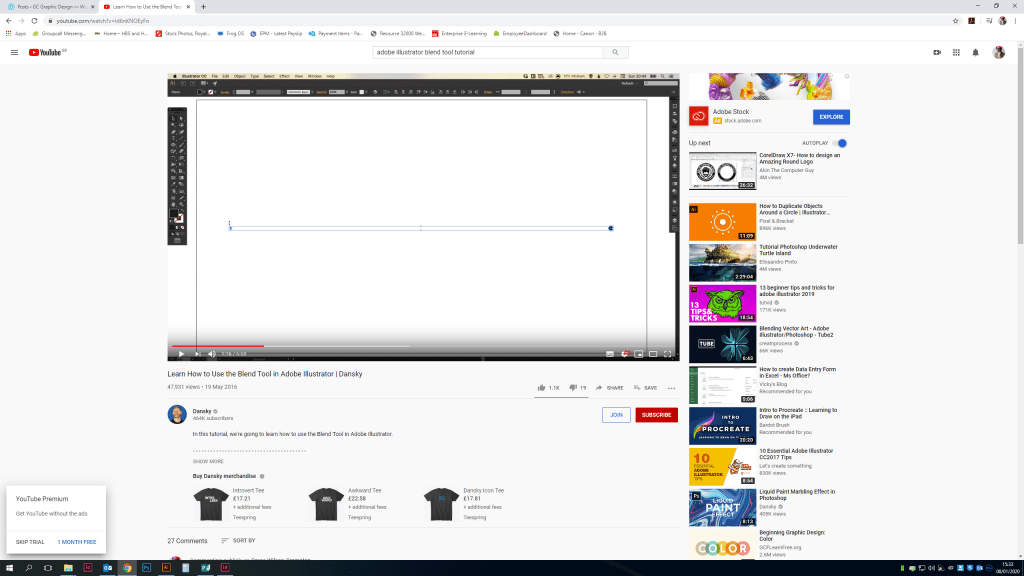Subscribe to the Dansky channel
This screenshot has height=576, width=1024.
(x=656, y=415)
